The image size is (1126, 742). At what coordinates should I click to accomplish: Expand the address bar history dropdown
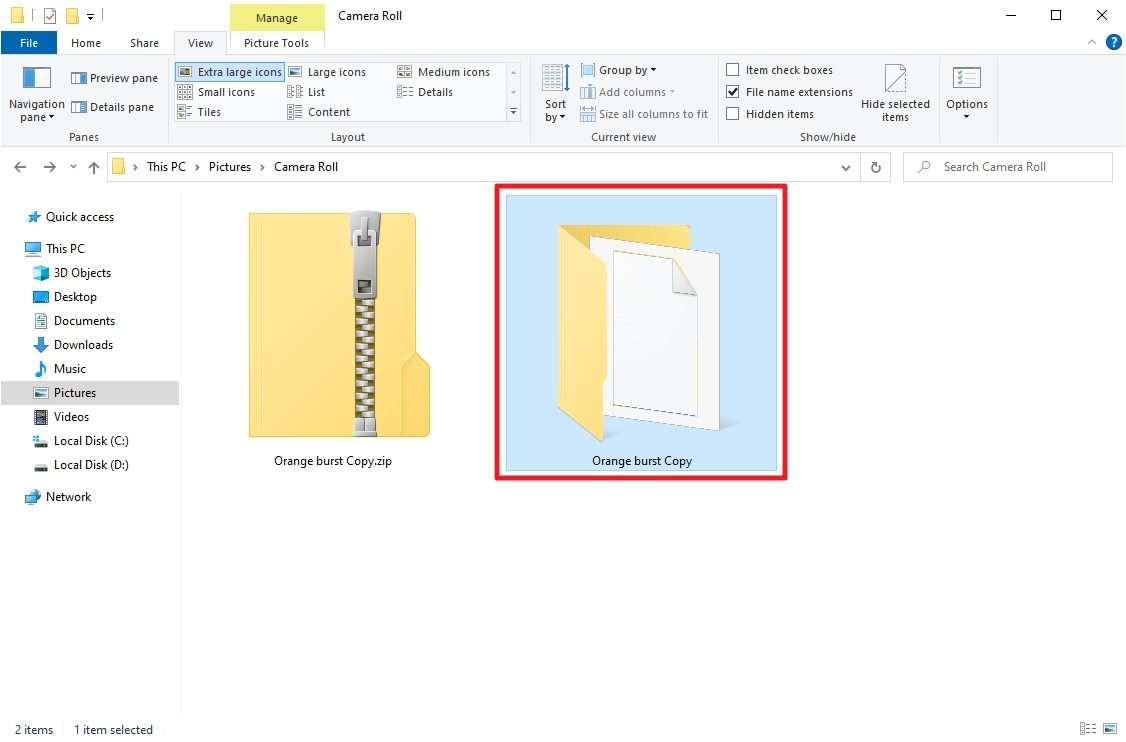[846, 167]
